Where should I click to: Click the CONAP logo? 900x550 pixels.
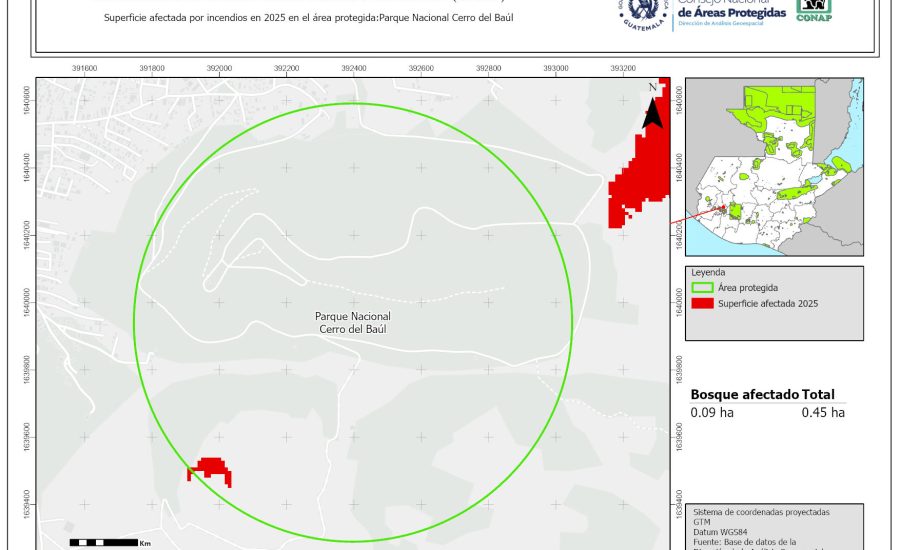pyautogui.click(x=813, y=9)
